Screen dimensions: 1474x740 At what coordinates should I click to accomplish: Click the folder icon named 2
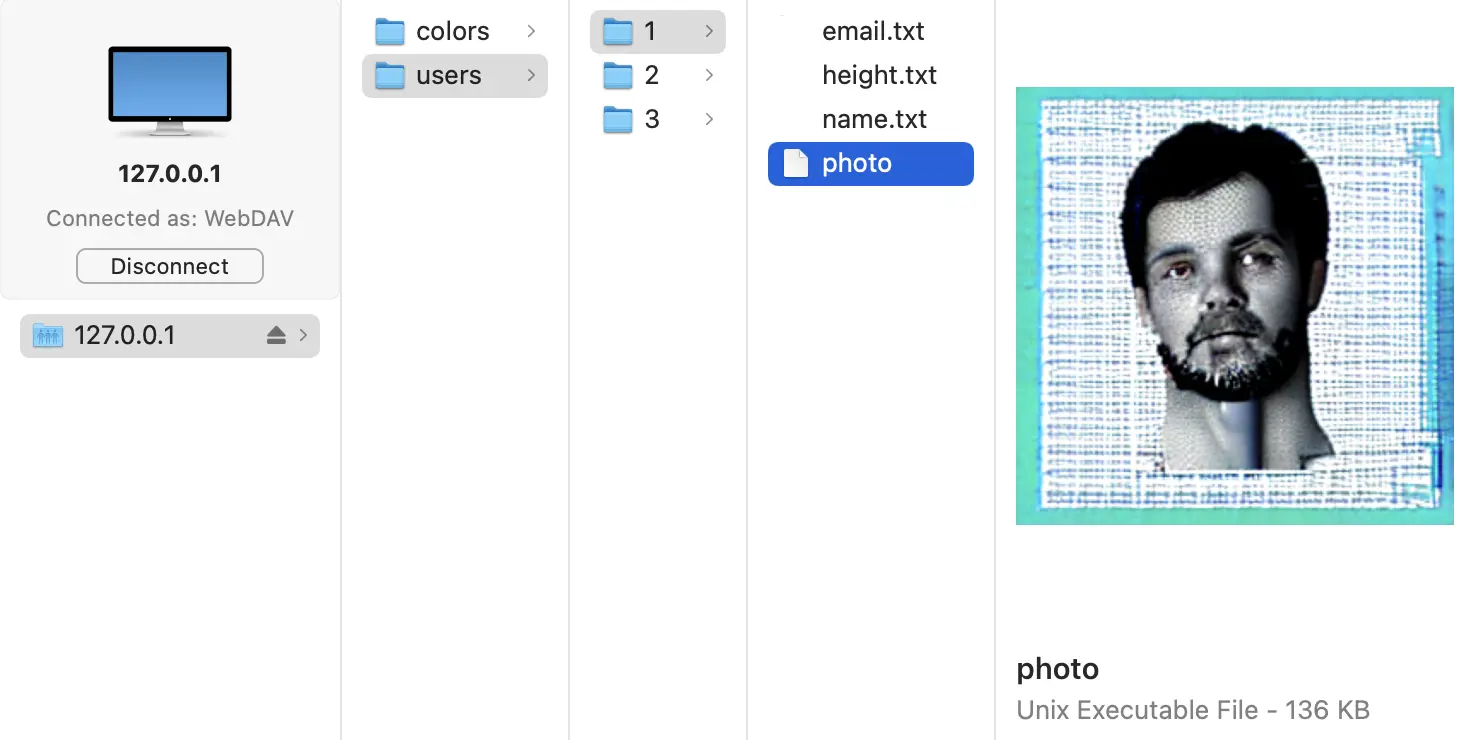click(618, 76)
